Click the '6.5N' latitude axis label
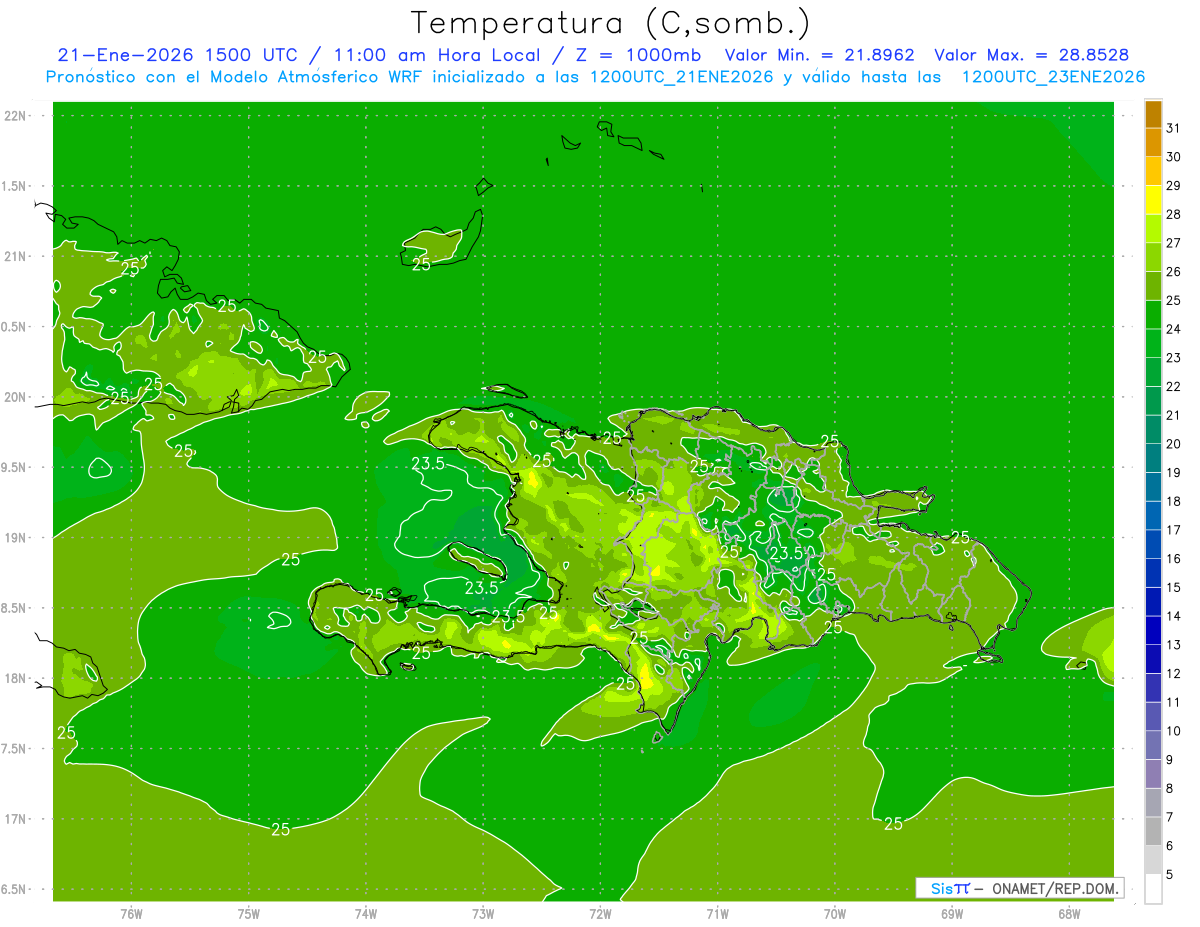Image resolution: width=1200 pixels, height=927 pixels. click(x=15, y=890)
